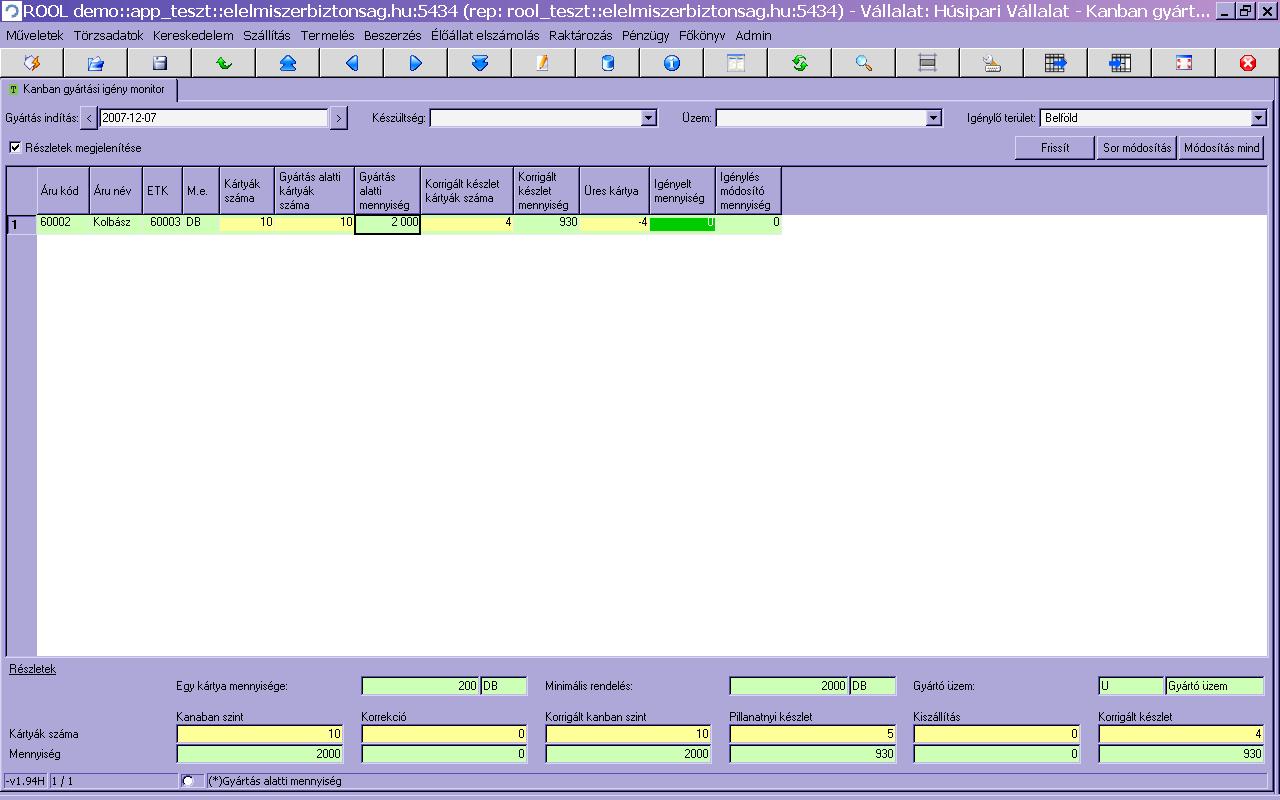Click the two-pane window layout icon

tap(736, 63)
